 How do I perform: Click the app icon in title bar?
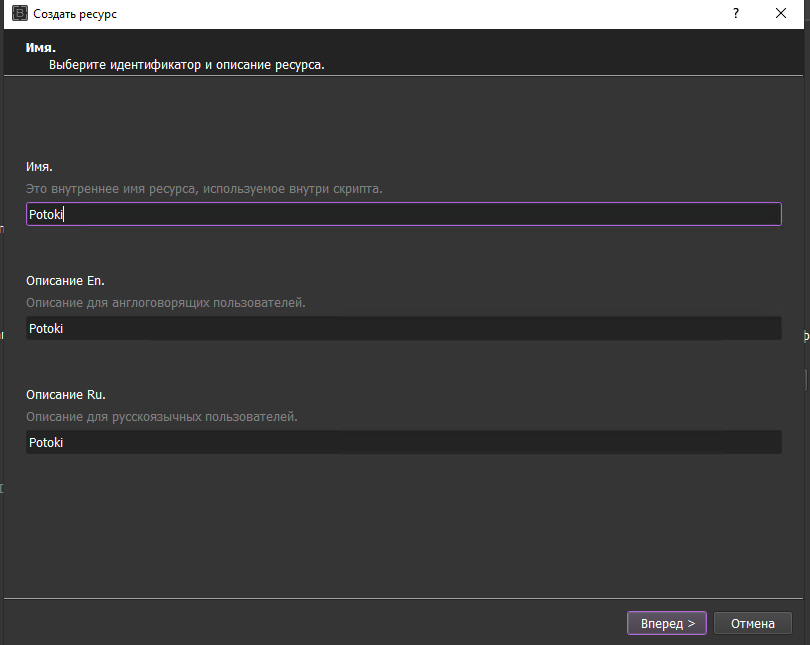pos(20,13)
